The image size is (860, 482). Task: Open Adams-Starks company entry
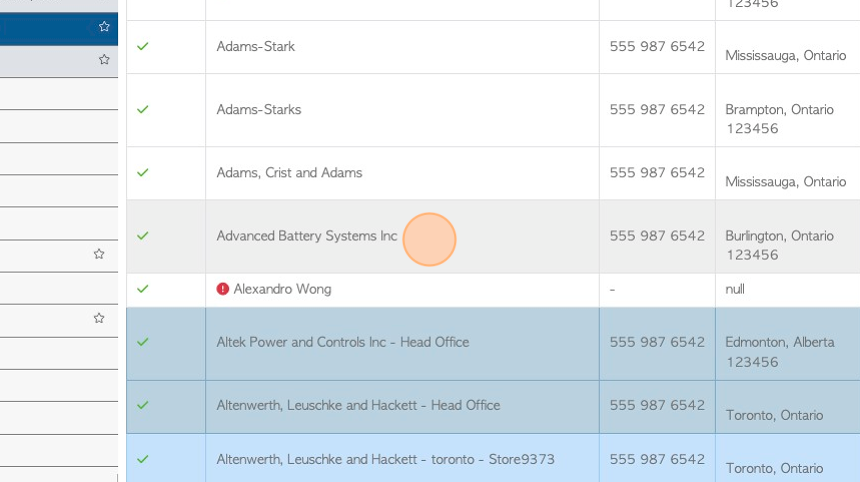click(259, 110)
